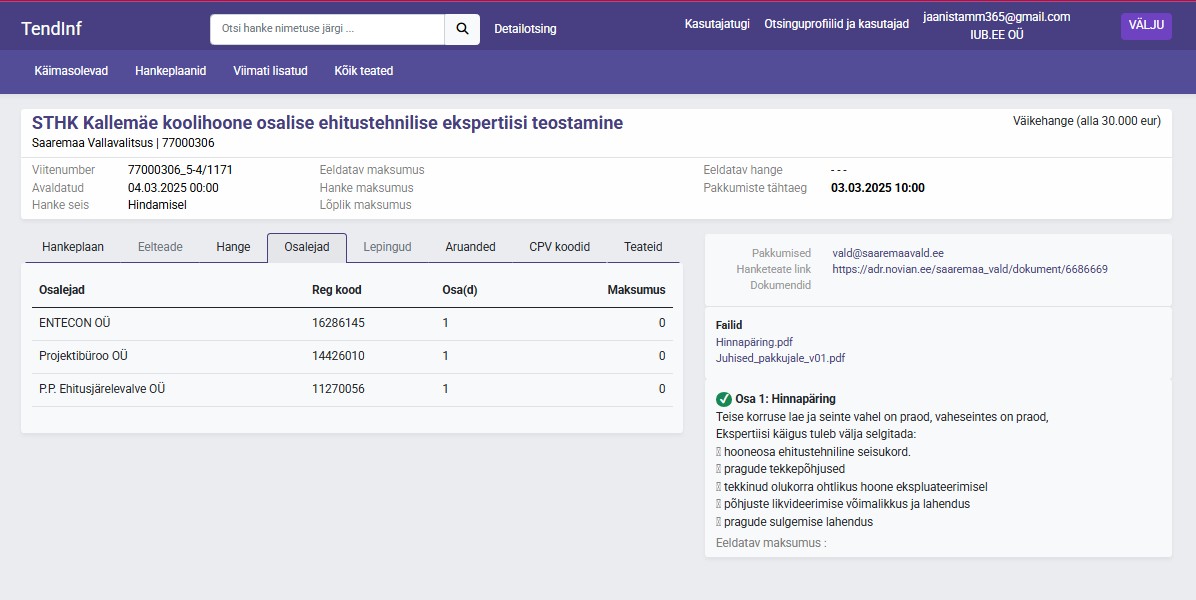Open the adr.novian.ee hanketeate link

(969, 269)
